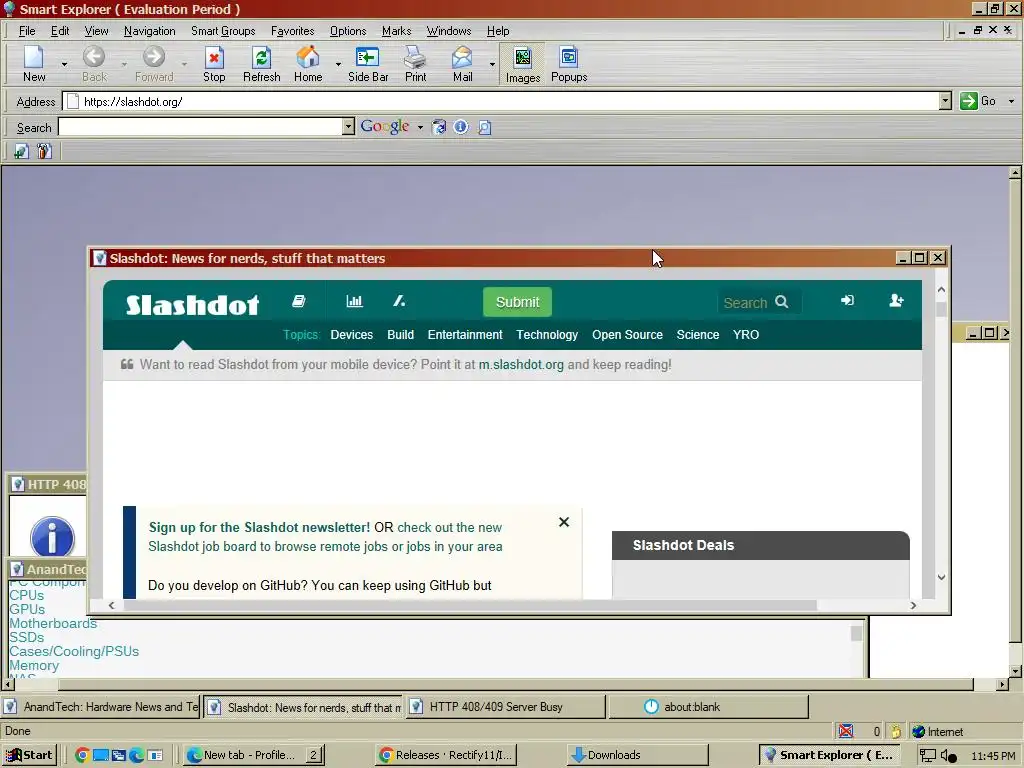Click the Motherboards link in the AnandTech window
The height and width of the screenshot is (768, 1024).
[x=53, y=623]
